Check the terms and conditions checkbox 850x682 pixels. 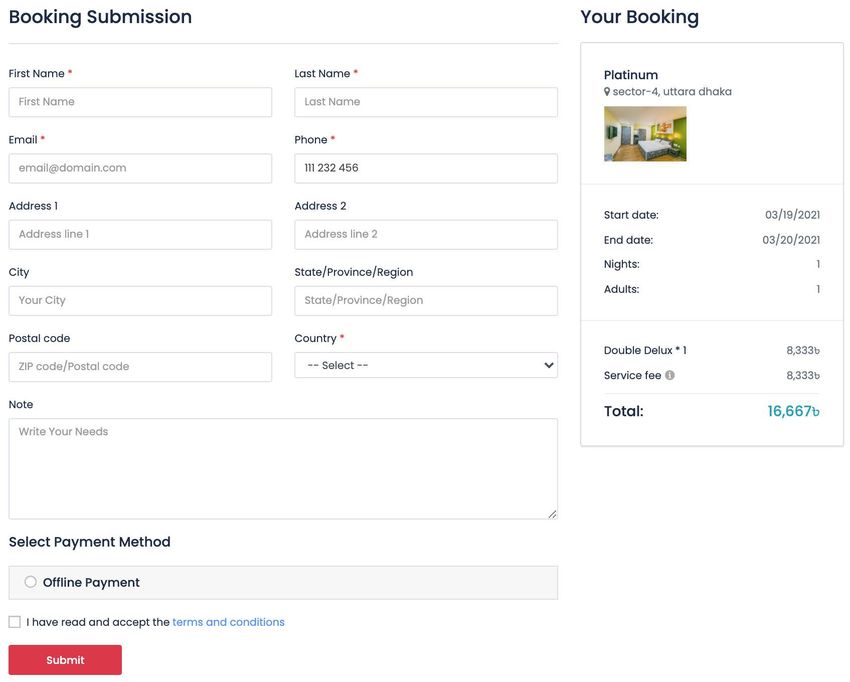(x=15, y=622)
